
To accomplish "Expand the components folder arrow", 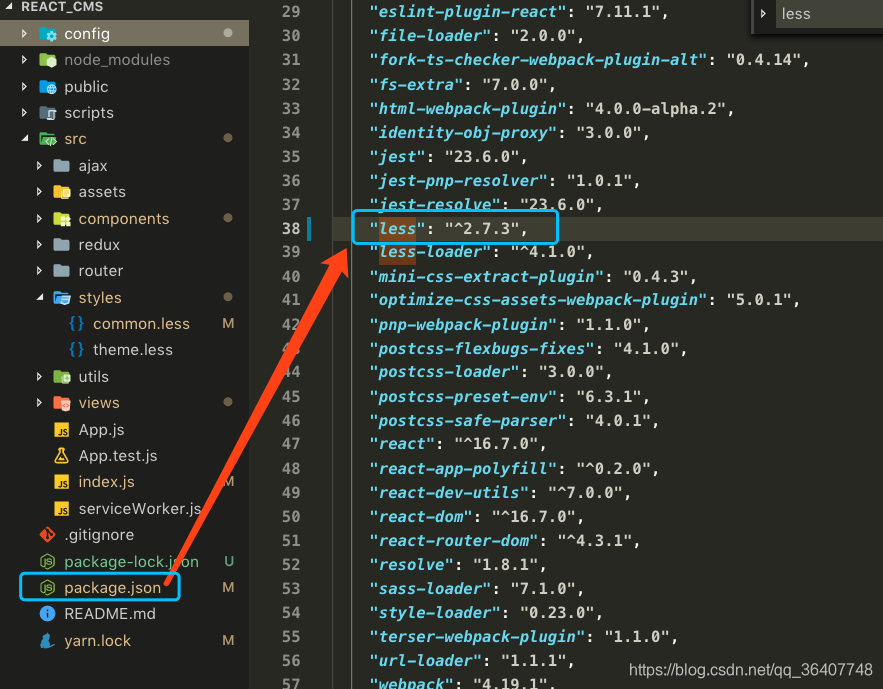I will point(39,218).
